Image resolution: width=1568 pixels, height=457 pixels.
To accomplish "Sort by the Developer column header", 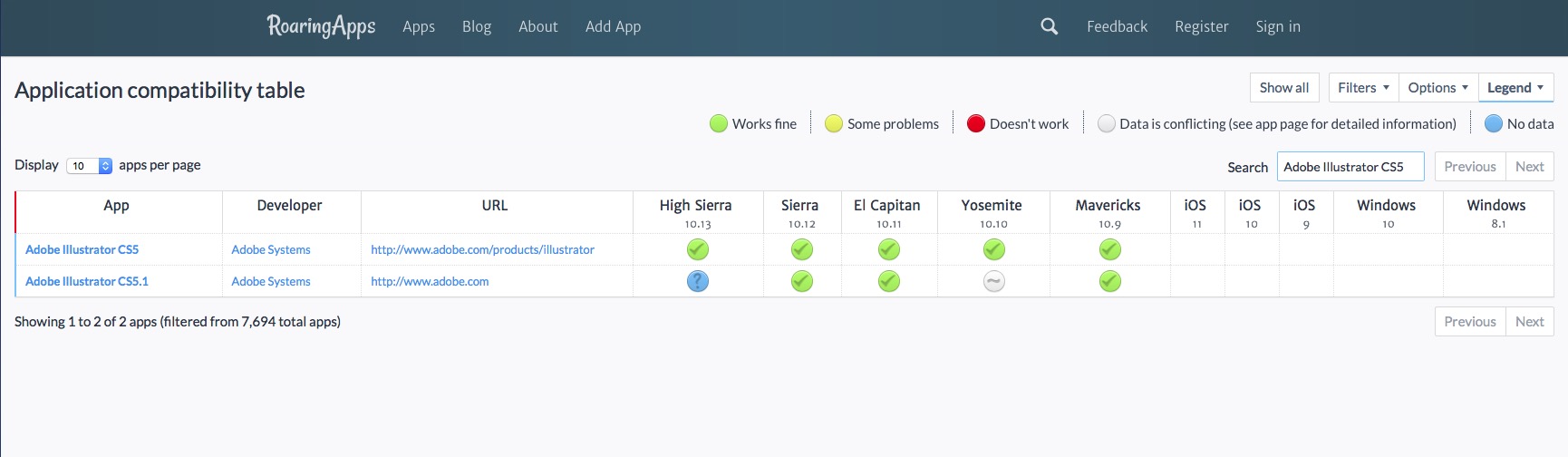I will point(290,212).
